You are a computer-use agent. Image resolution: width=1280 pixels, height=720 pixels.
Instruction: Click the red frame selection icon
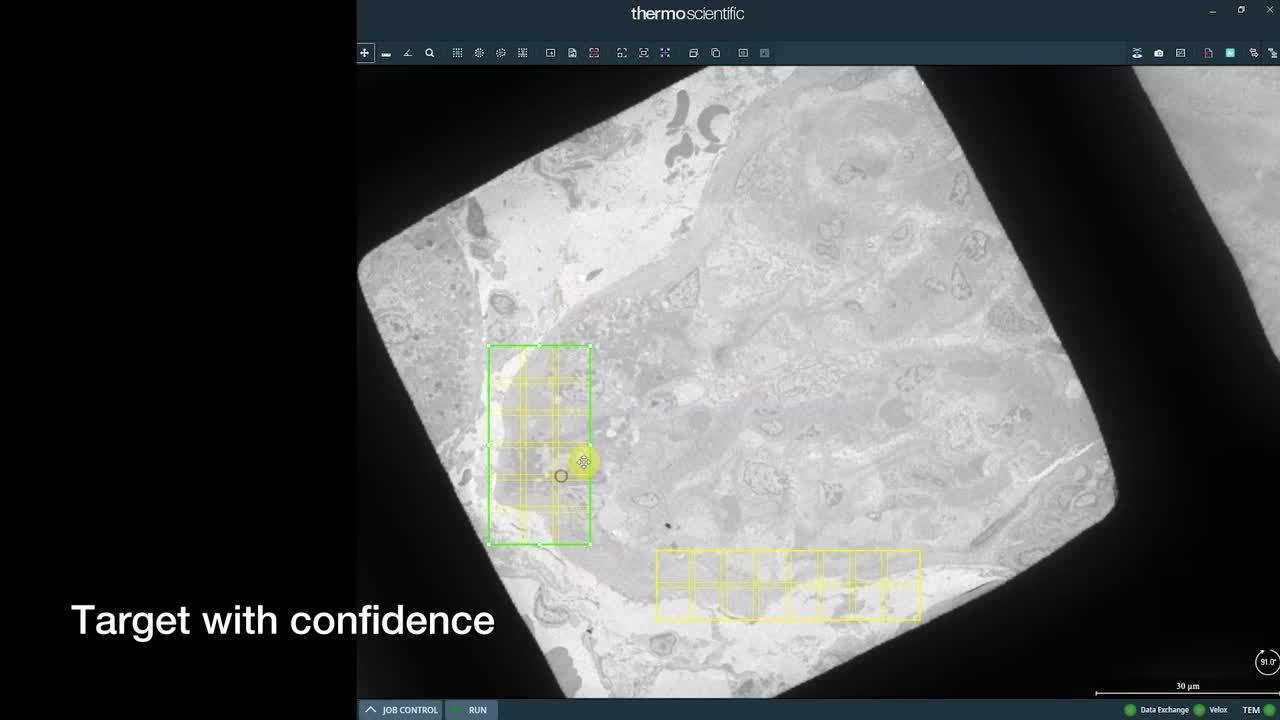pyautogui.click(x=594, y=53)
